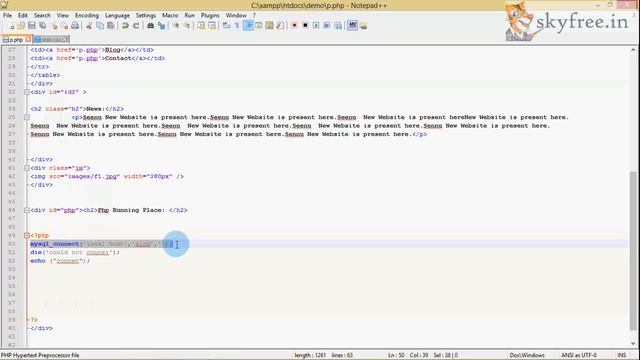640x360 pixels.
Task: Click 'length : 1261' in the status bar
Action: coord(310,355)
